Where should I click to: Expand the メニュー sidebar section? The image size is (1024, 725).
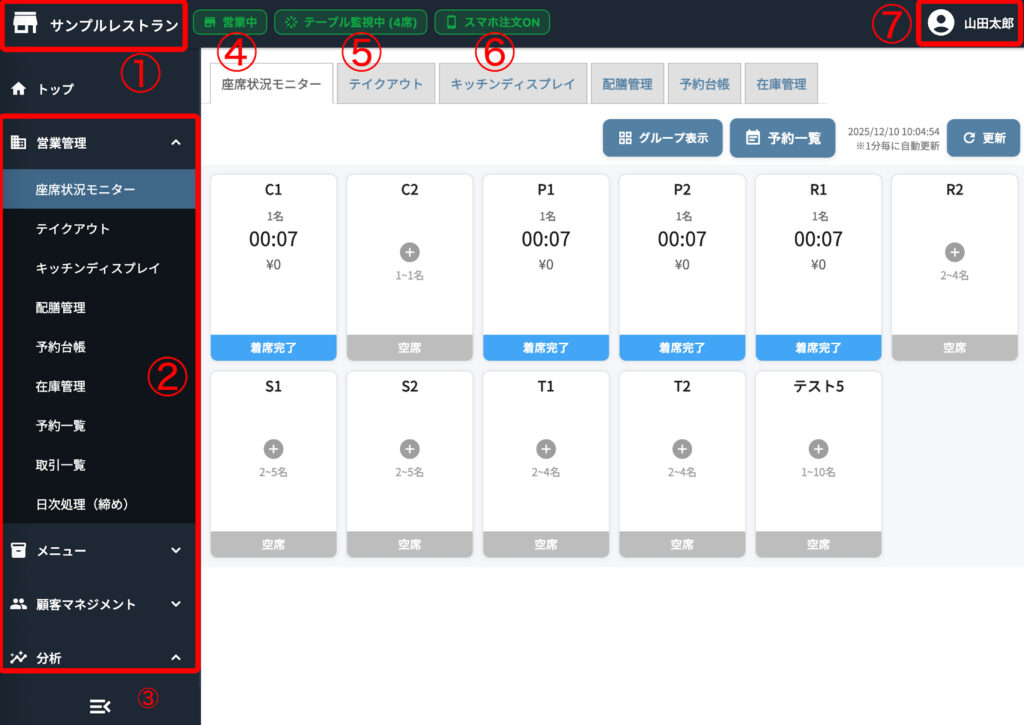(x=176, y=550)
